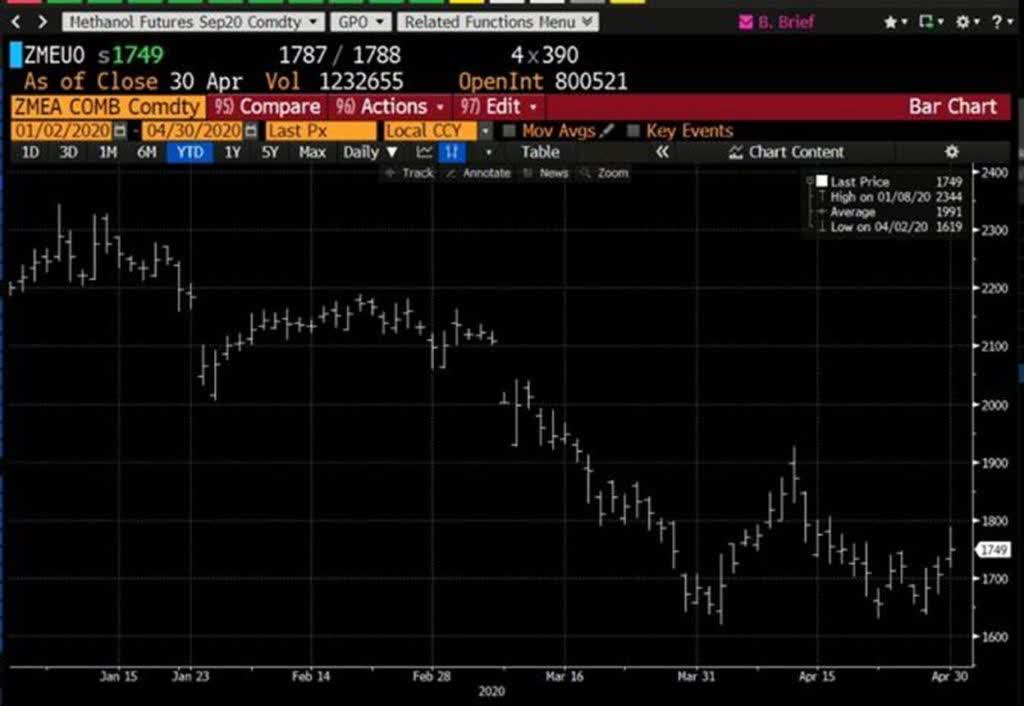Select the bar chart style icon
Screen dimensions: 1024x706
(452, 152)
